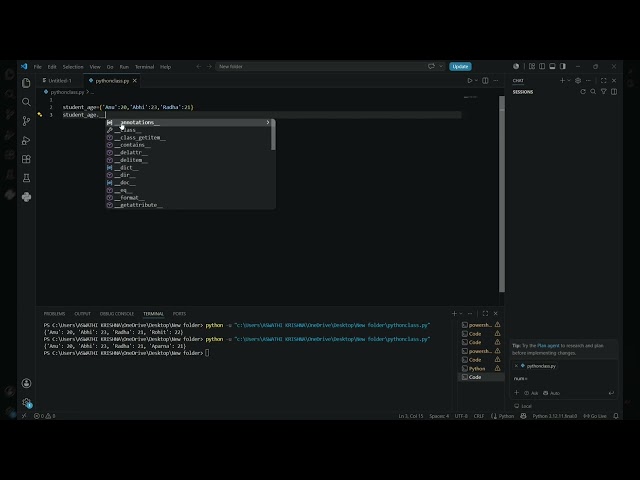
Task: Switch to the PROBLEMS panel tab
Action: coord(54,313)
